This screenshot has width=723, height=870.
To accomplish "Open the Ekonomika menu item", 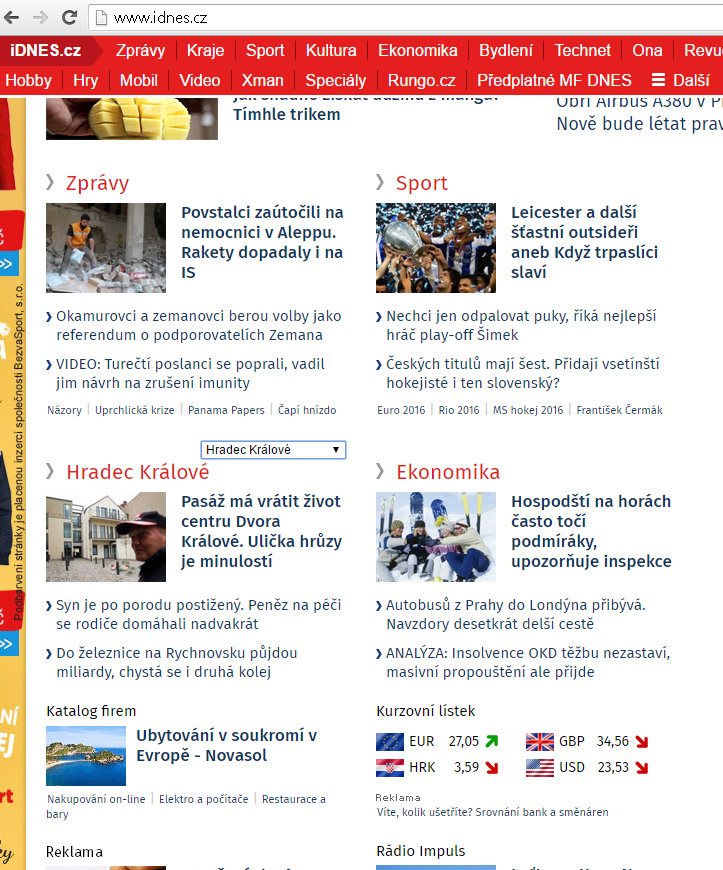I will (x=418, y=50).
